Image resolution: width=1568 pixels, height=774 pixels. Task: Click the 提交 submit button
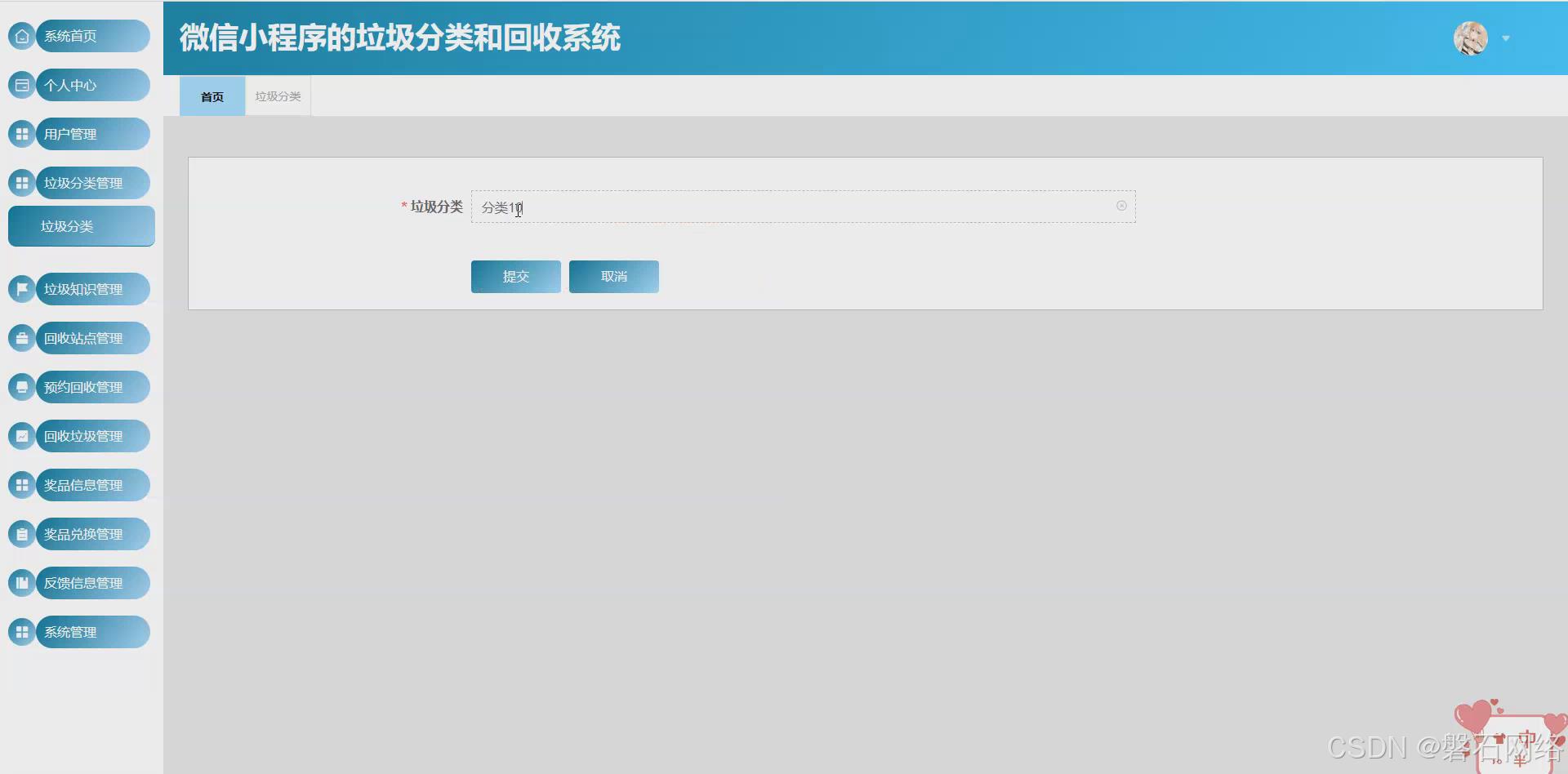pos(515,276)
